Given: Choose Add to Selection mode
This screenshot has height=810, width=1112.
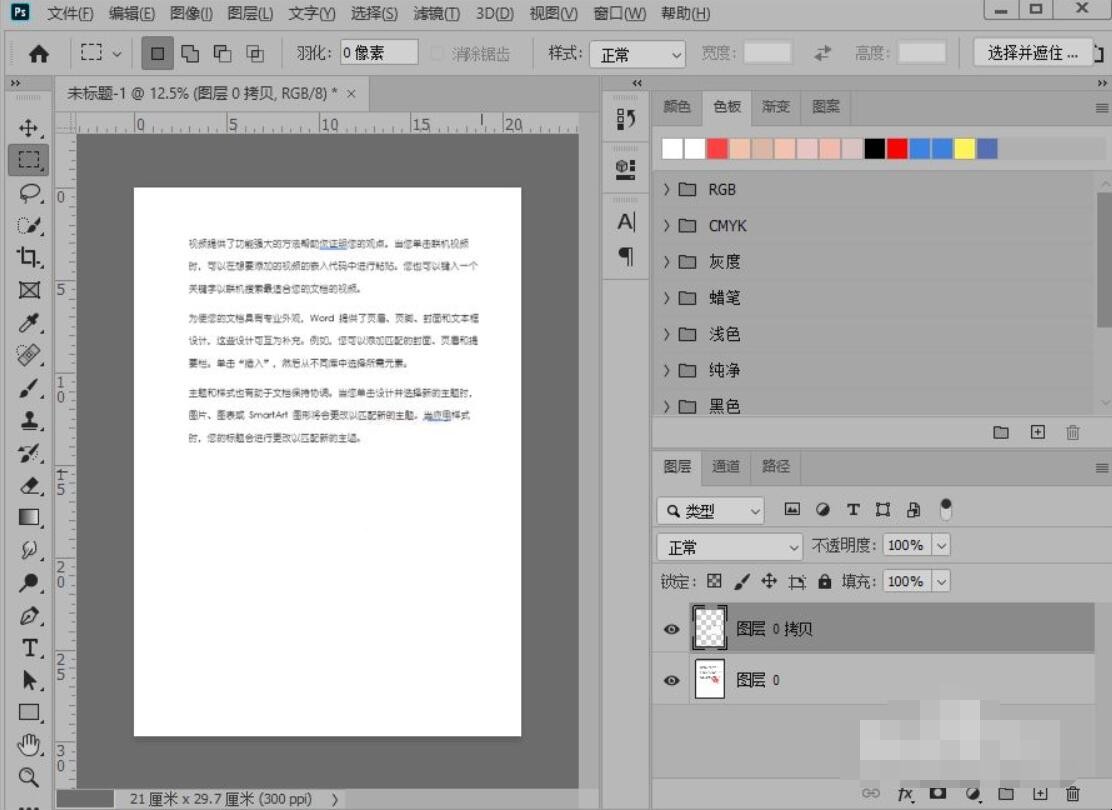Looking at the screenshot, I should pos(190,54).
